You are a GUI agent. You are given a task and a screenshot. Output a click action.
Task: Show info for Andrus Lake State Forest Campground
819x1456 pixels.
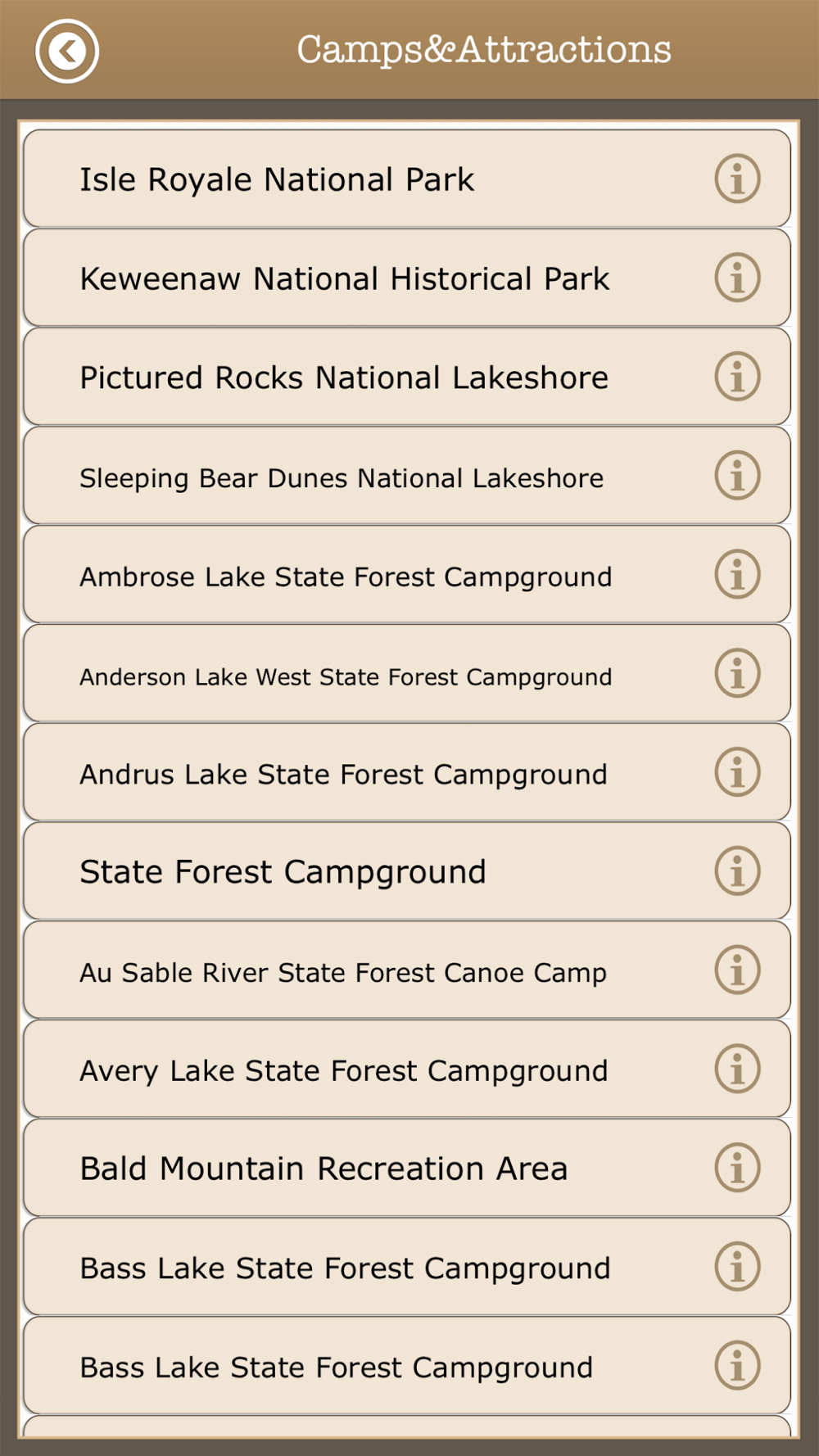[x=737, y=772]
